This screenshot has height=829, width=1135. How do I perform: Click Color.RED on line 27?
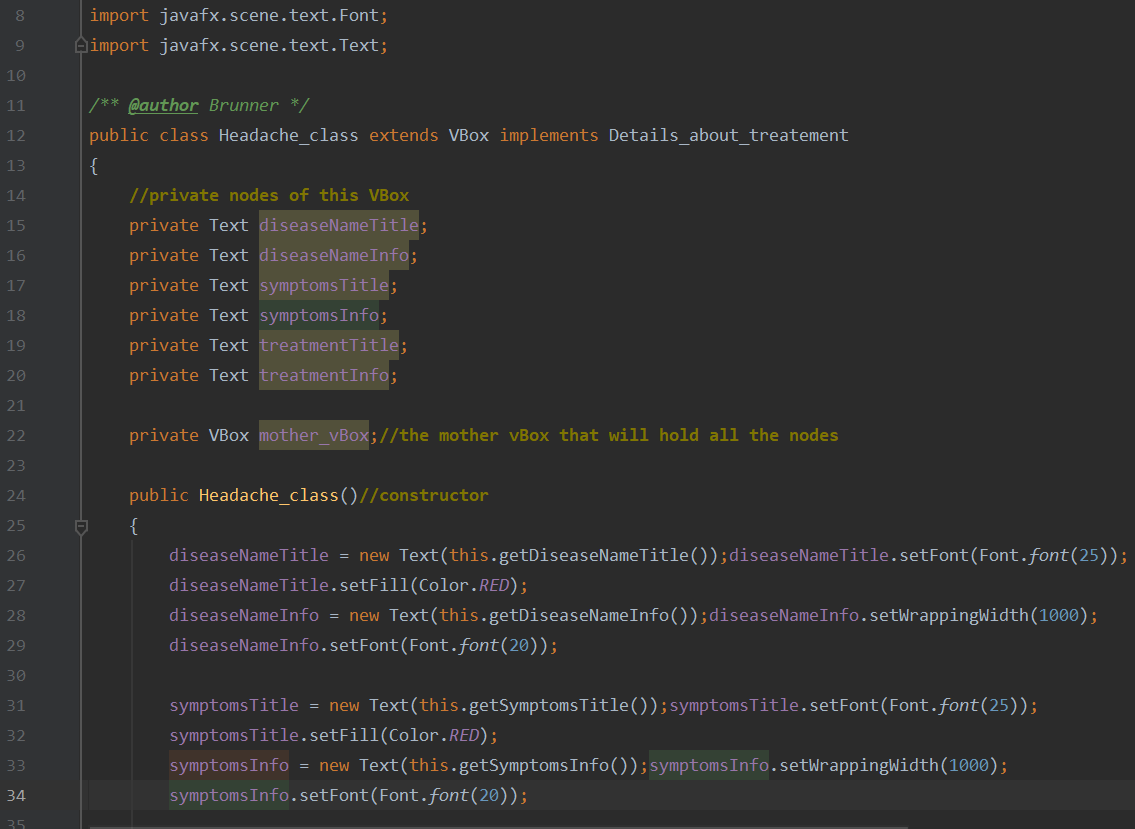pos(464,585)
